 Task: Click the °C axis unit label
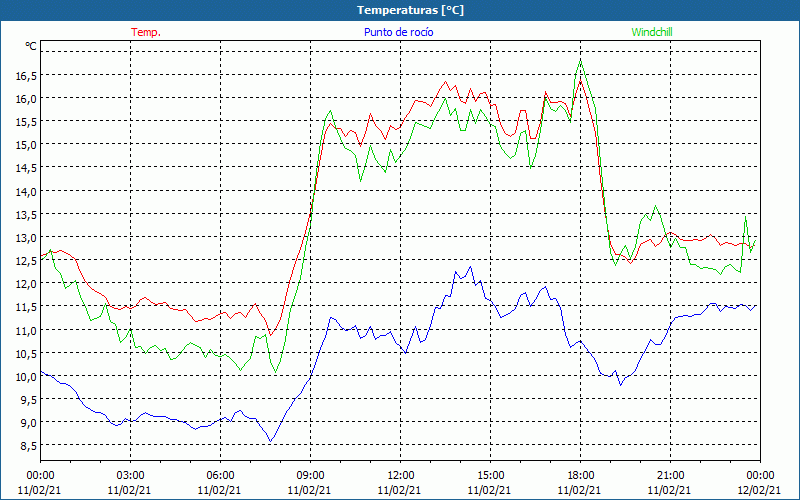[31, 46]
